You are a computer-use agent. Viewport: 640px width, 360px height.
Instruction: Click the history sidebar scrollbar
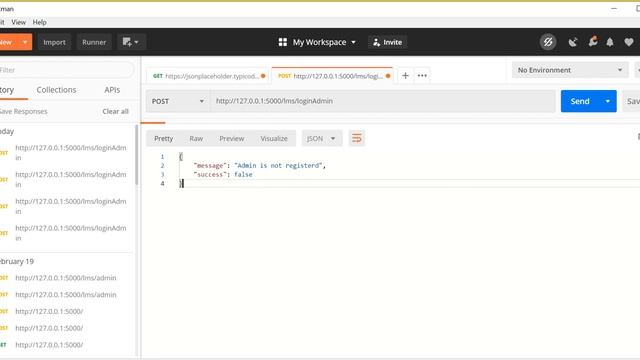tap(136, 155)
